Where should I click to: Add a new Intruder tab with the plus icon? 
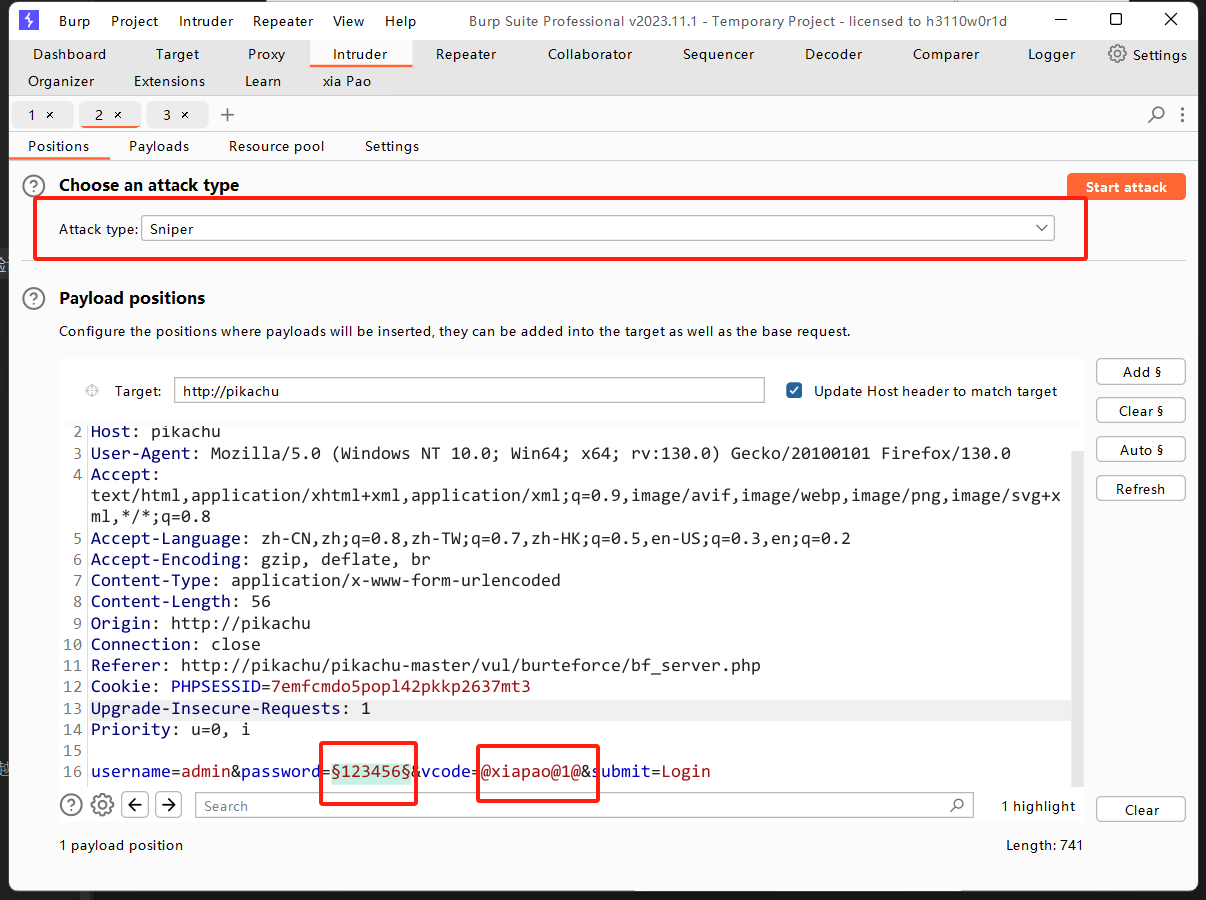click(227, 114)
